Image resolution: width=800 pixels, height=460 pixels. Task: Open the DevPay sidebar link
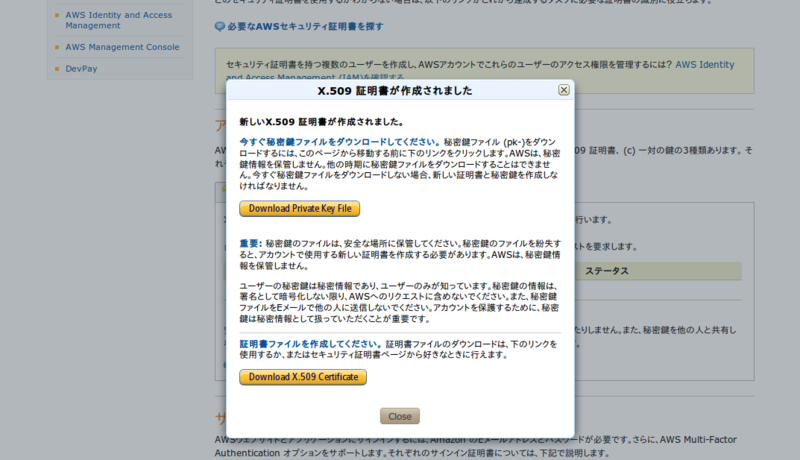tap(81, 69)
